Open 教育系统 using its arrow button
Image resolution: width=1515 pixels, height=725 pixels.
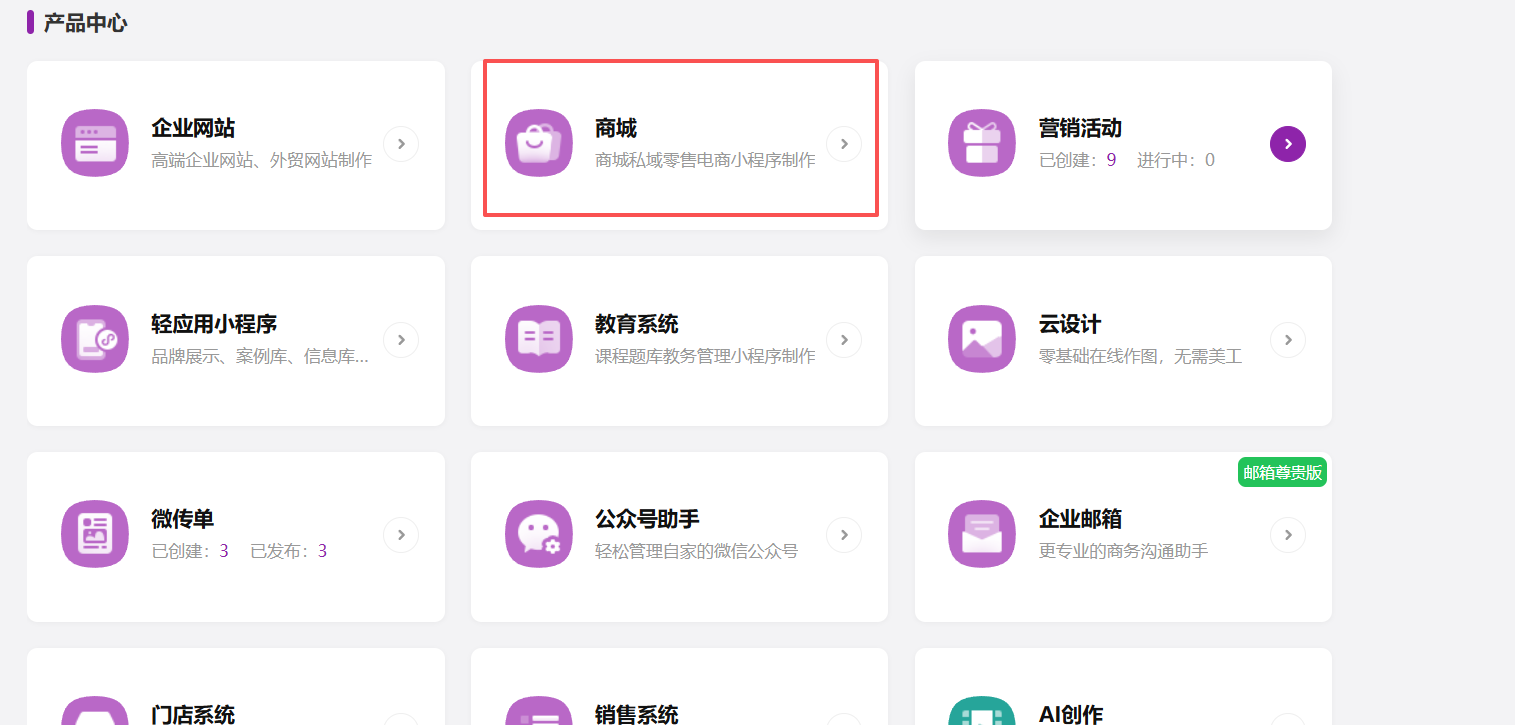click(844, 340)
